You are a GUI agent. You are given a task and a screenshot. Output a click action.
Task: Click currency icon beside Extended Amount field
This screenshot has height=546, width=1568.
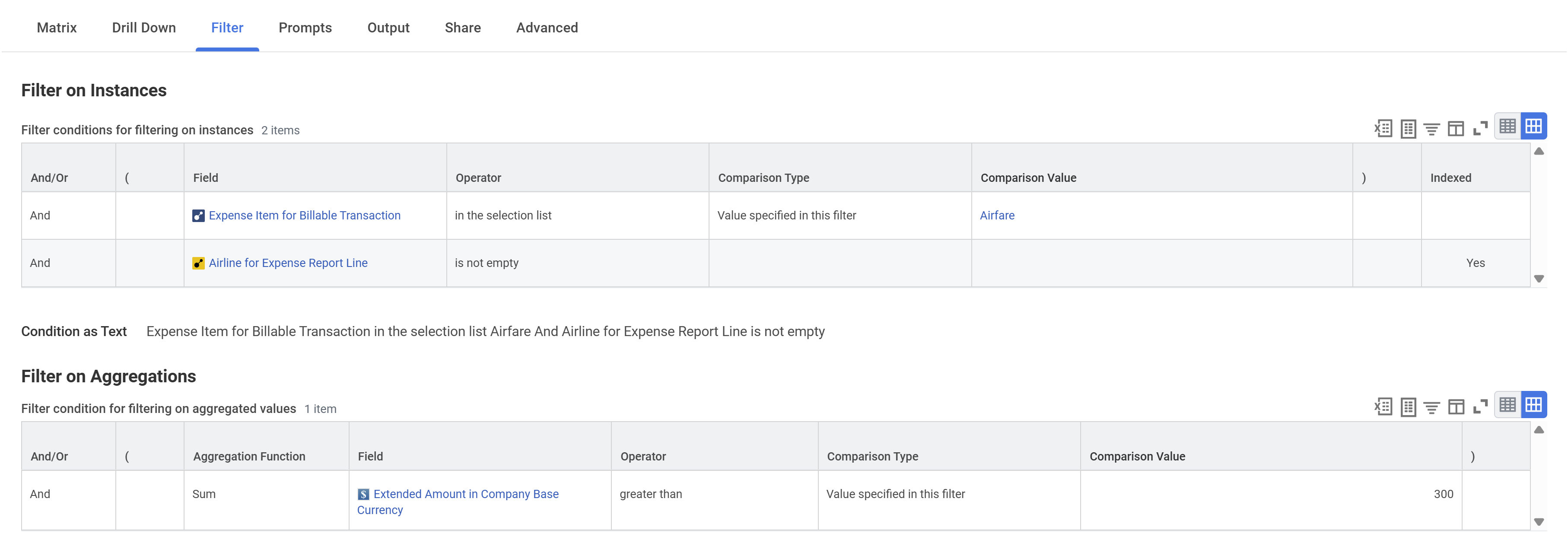[363, 494]
